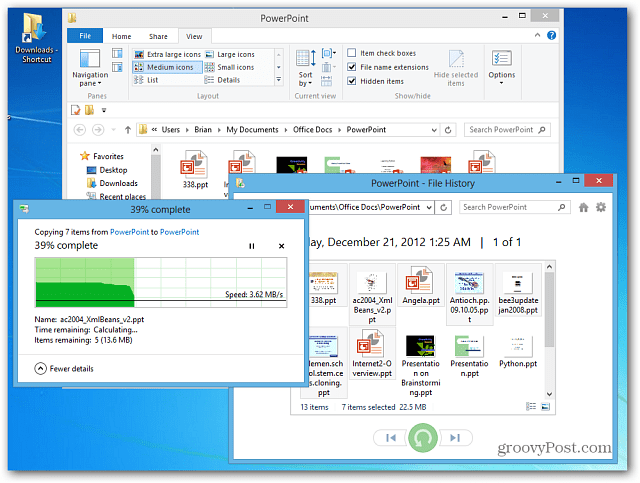Select Medium icons layout
This screenshot has height=483, width=640.
pyautogui.click(x=167, y=67)
